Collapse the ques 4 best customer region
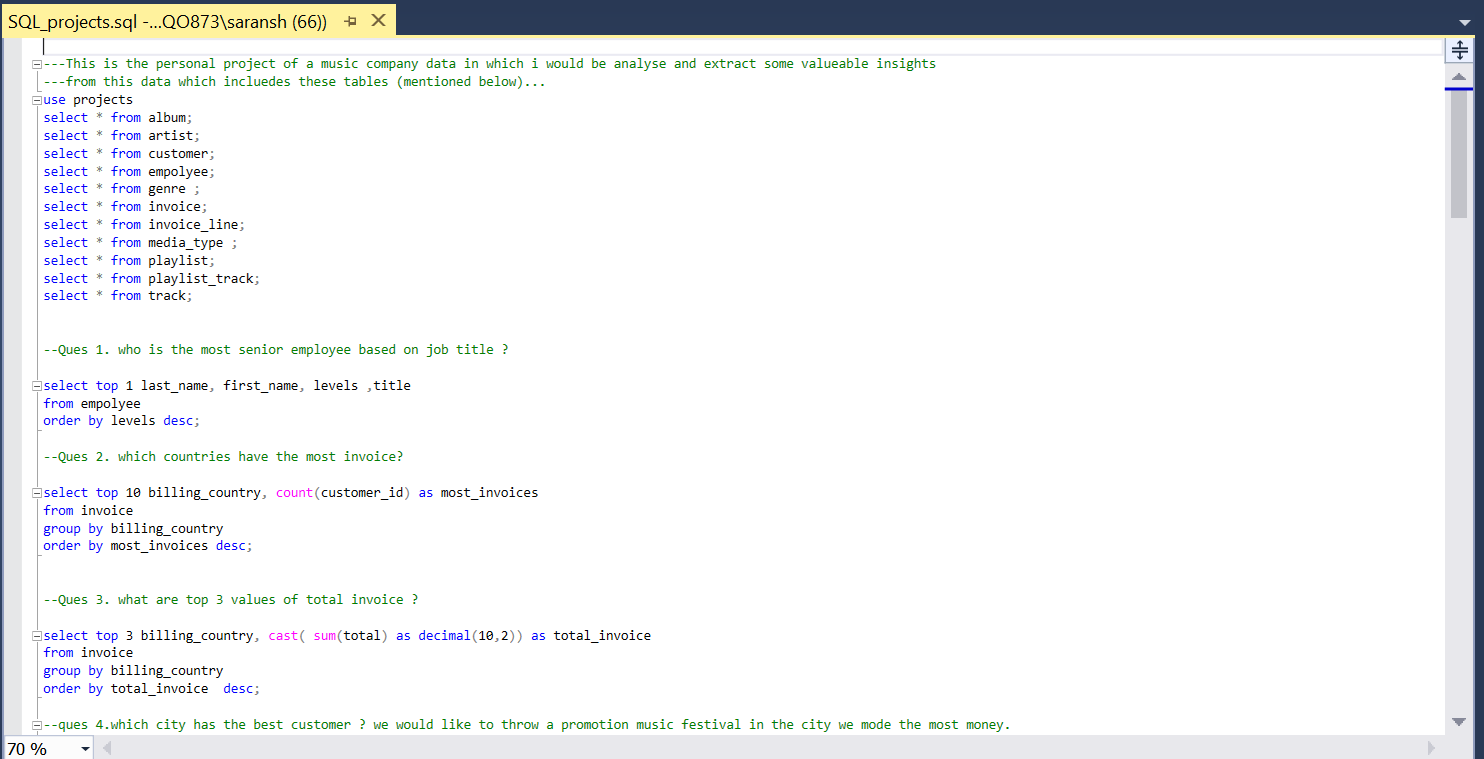Viewport: 1484px width, 759px height. tap(35, 724)
